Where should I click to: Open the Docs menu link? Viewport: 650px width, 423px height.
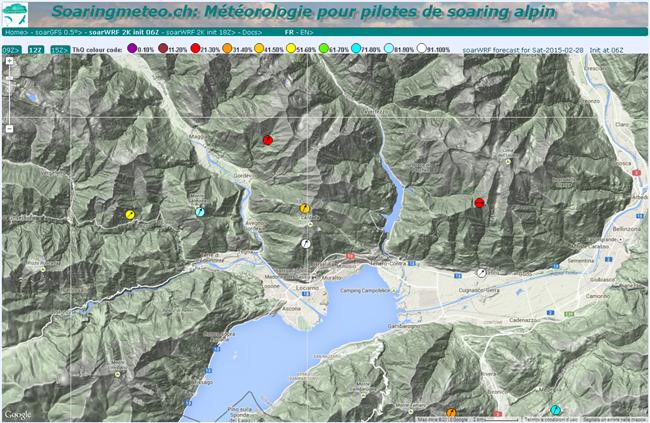tap(252, 32)
